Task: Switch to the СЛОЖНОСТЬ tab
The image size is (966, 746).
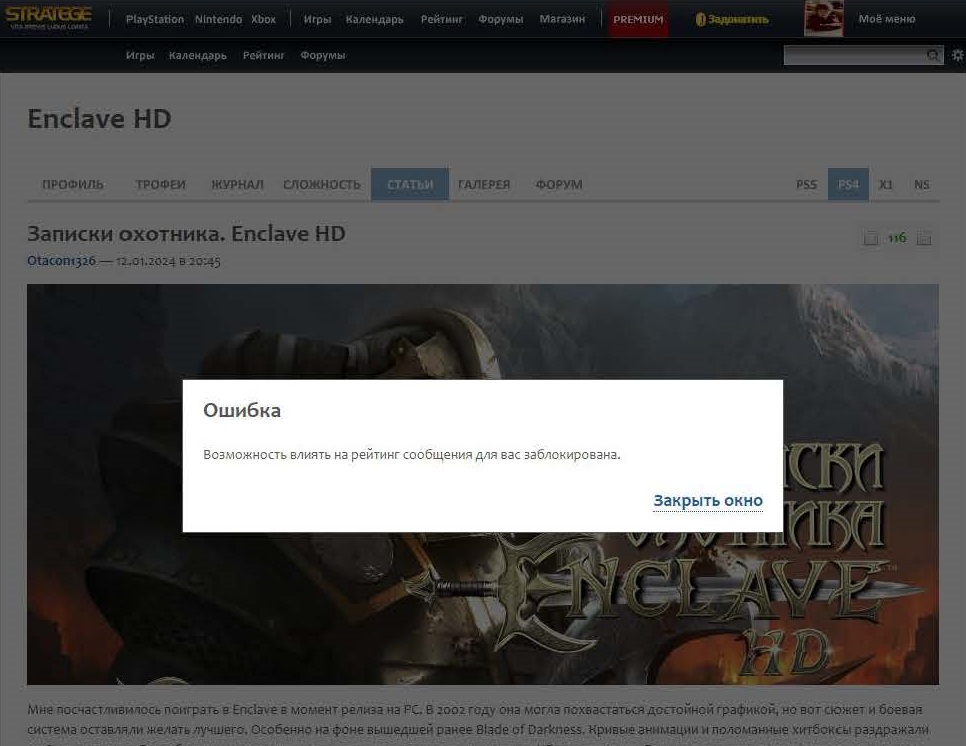Action: [322, 184]
